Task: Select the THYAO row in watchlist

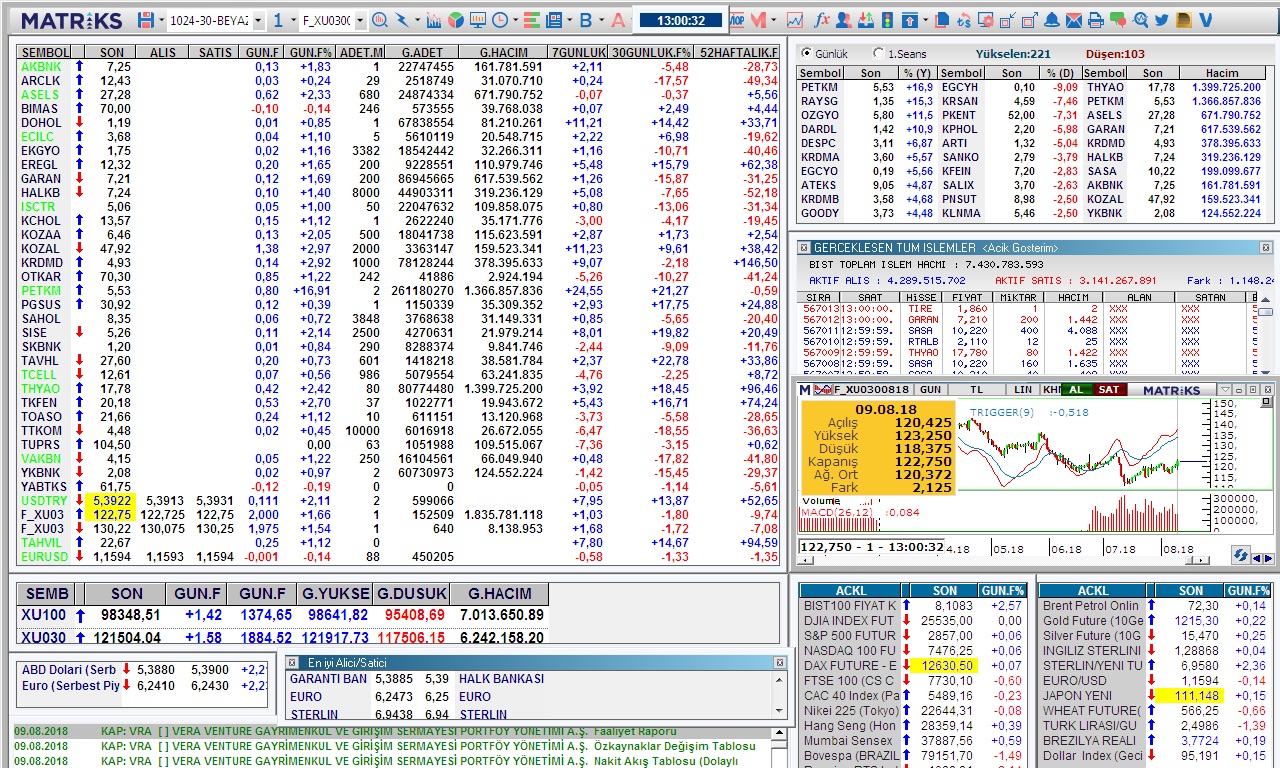Action: coord(399,388)
